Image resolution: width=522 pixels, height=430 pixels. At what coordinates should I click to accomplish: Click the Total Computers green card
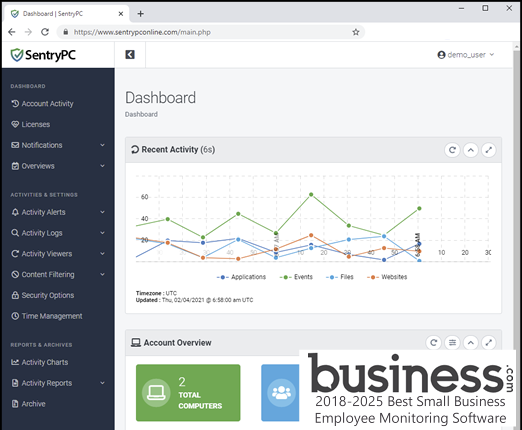click(188, 393)
